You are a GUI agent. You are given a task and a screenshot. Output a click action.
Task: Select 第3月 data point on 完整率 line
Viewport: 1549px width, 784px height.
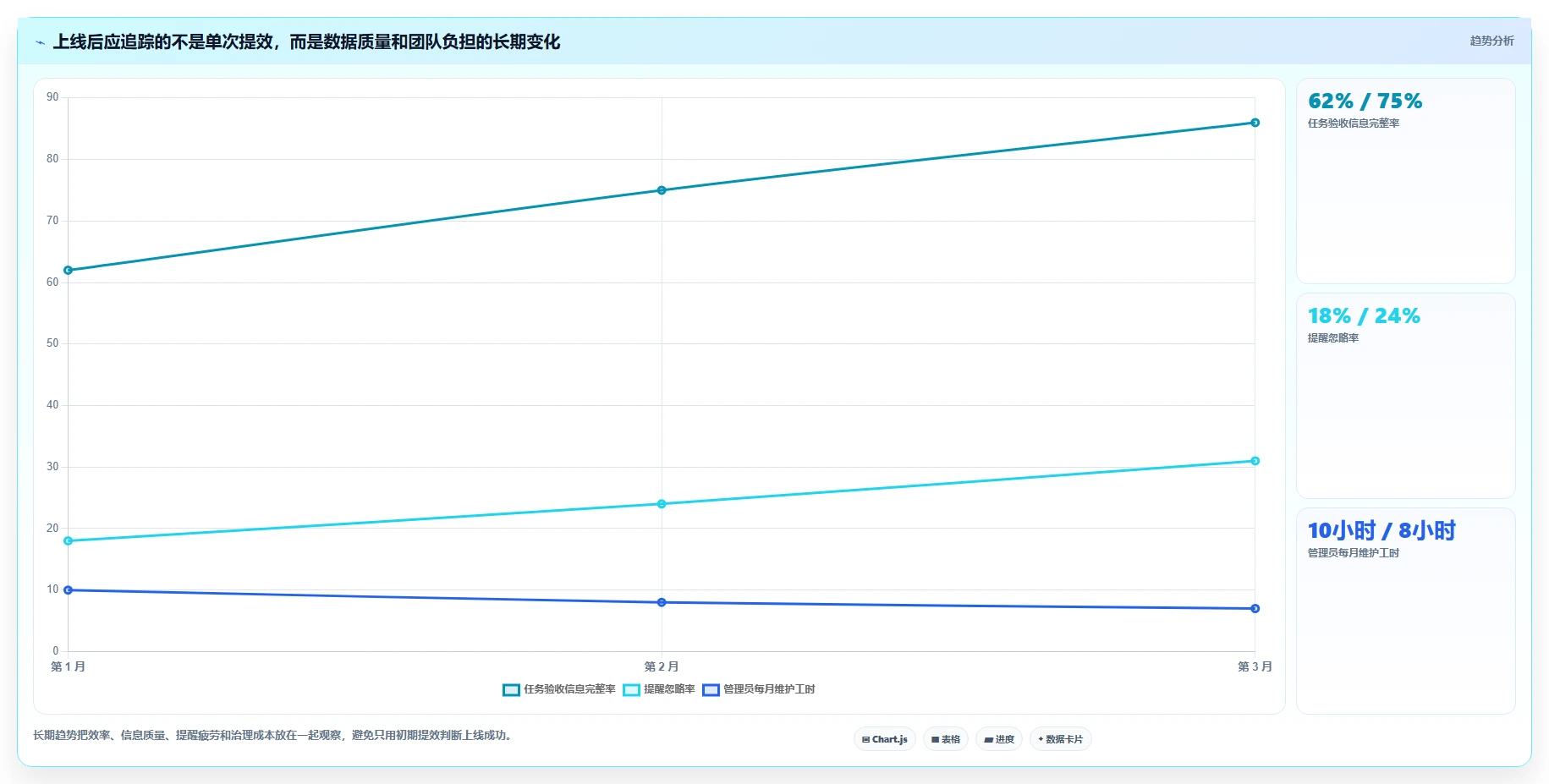point(1255,123)
